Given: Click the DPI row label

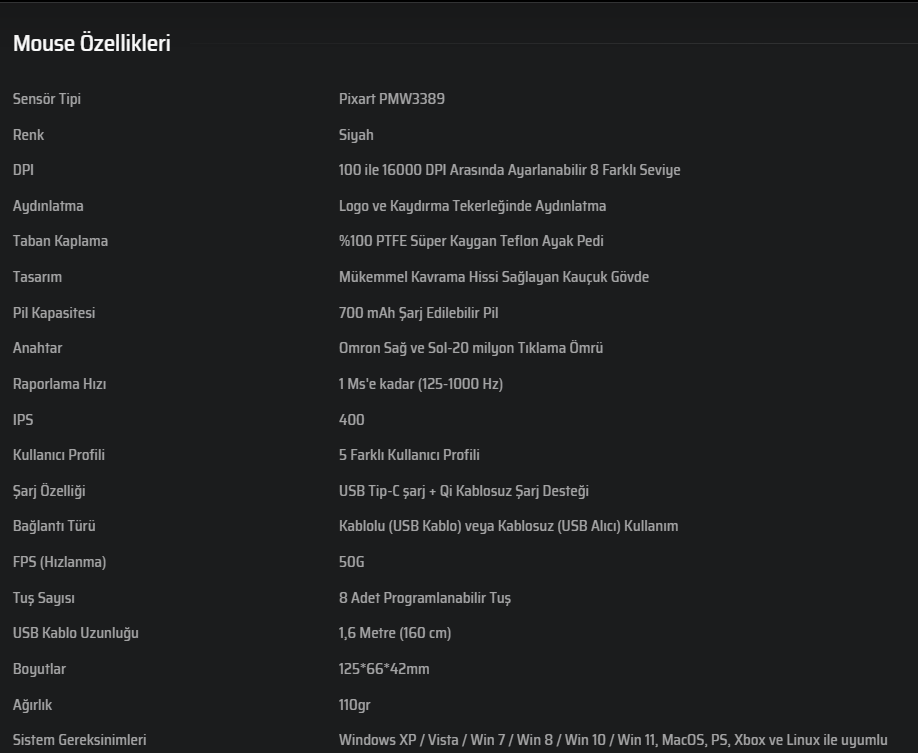Looking at the screenshot, I should point(23,170).
